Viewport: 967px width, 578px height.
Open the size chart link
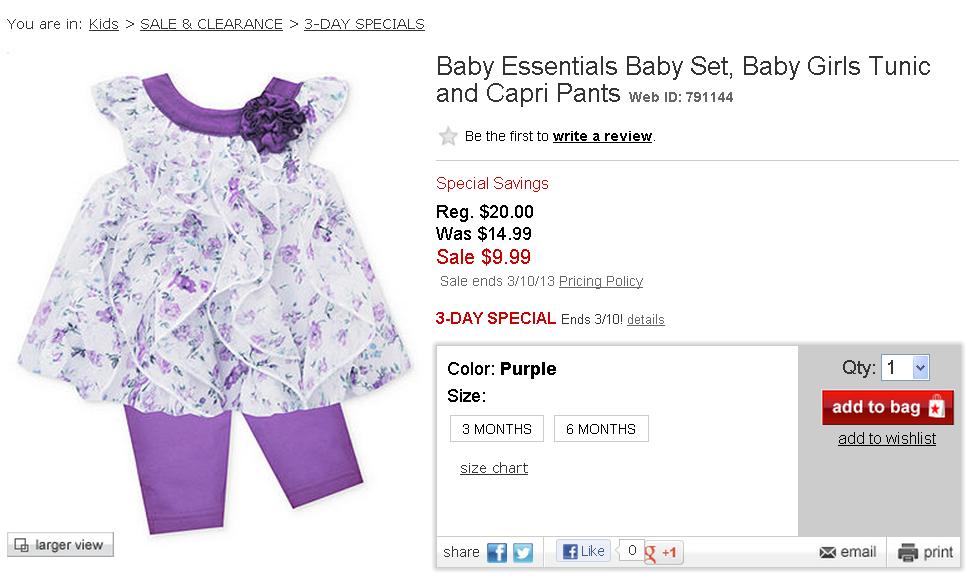coord(494,468)
